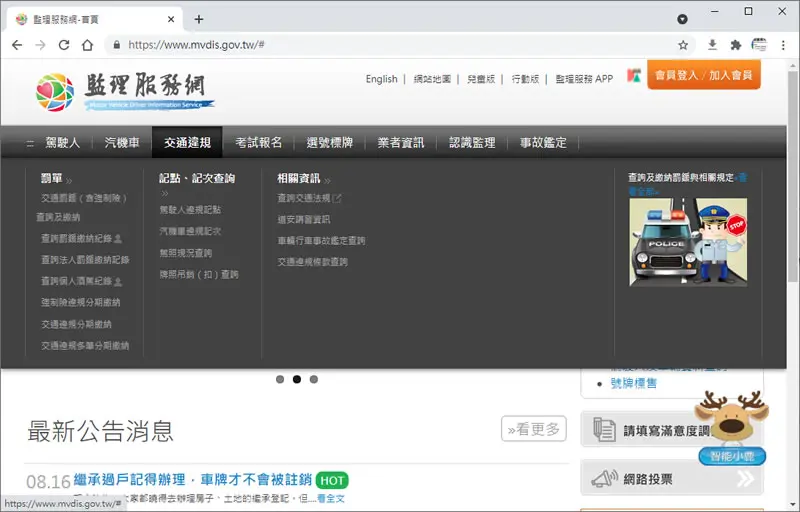This screenshot has width=800, height=512.
Task: Bookmark this page with the star icon
Action: pos(683,45)
